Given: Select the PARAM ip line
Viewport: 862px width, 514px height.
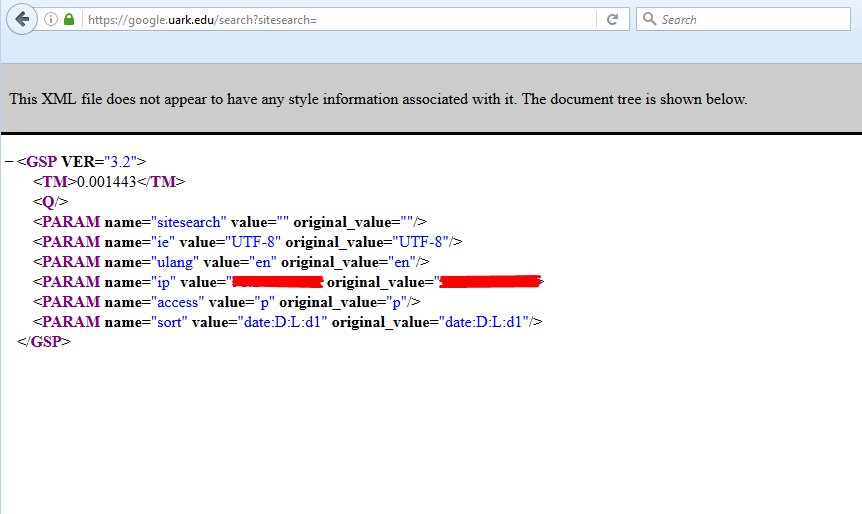Looking at the screenshot, I should pos(289,282).
